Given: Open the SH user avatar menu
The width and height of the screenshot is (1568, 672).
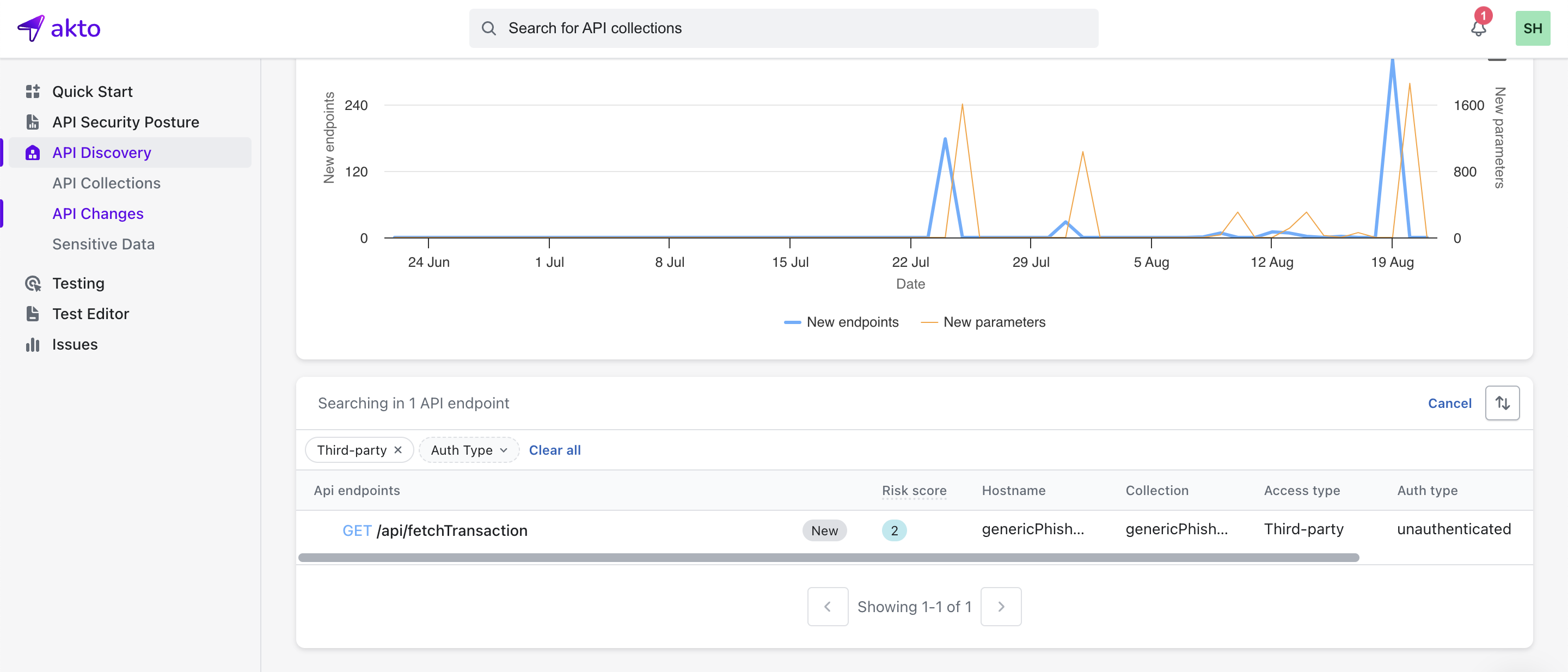Looking at the screenshot, I should [x=1532, y=28].
